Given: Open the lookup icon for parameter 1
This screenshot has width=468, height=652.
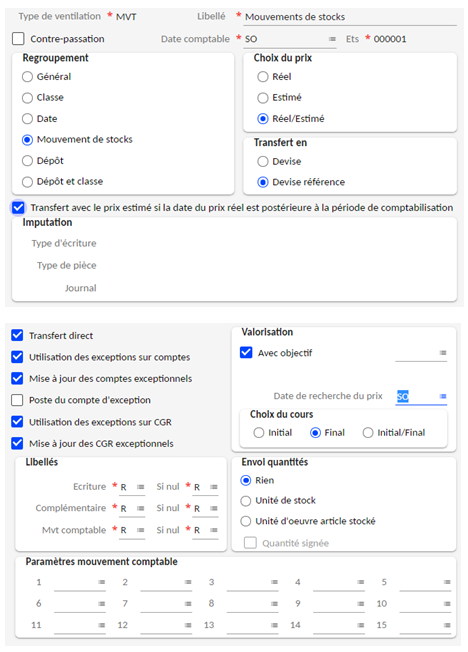Looking at the screenshot, I should click(102, 582).
